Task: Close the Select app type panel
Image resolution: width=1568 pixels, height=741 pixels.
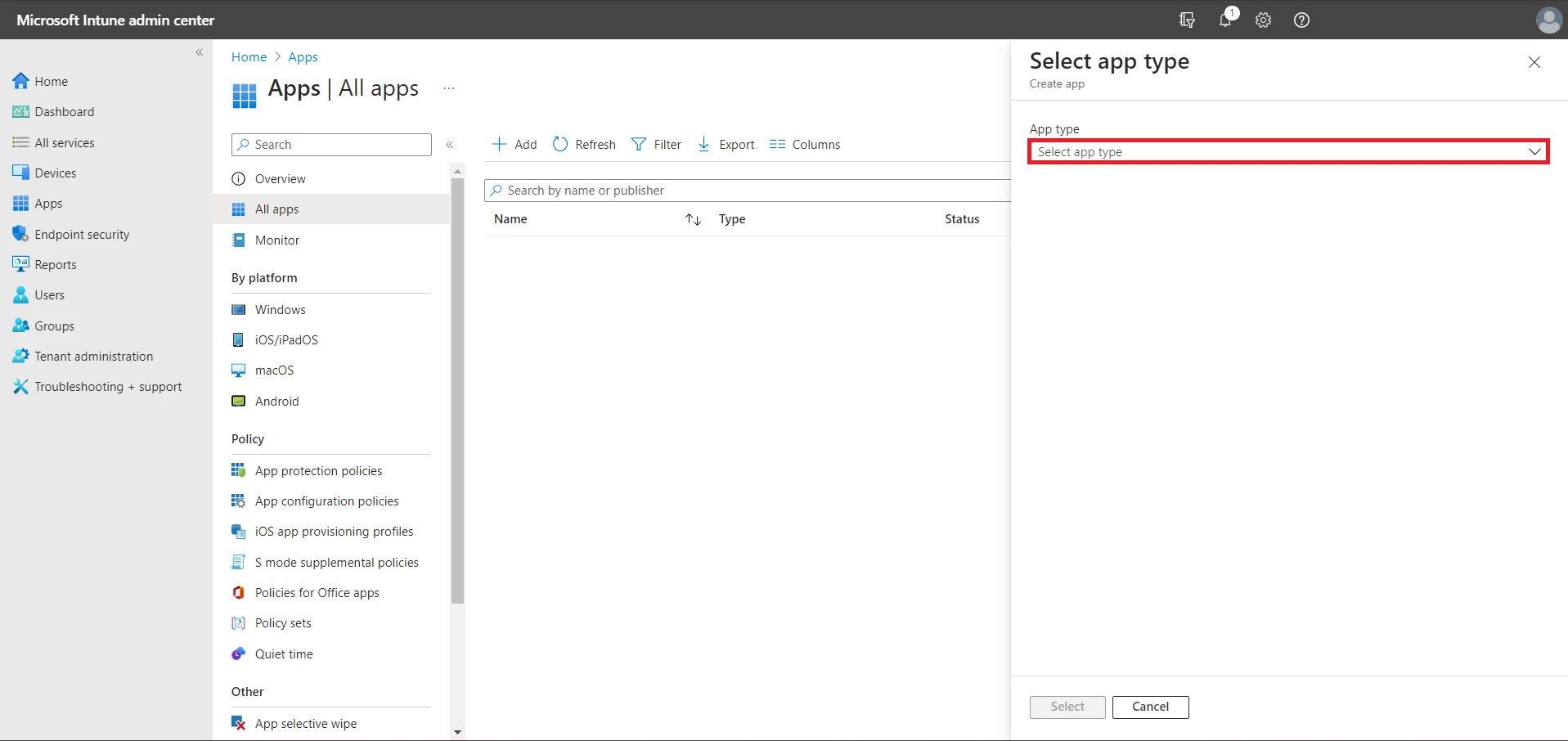Action: click(1534, 62)
